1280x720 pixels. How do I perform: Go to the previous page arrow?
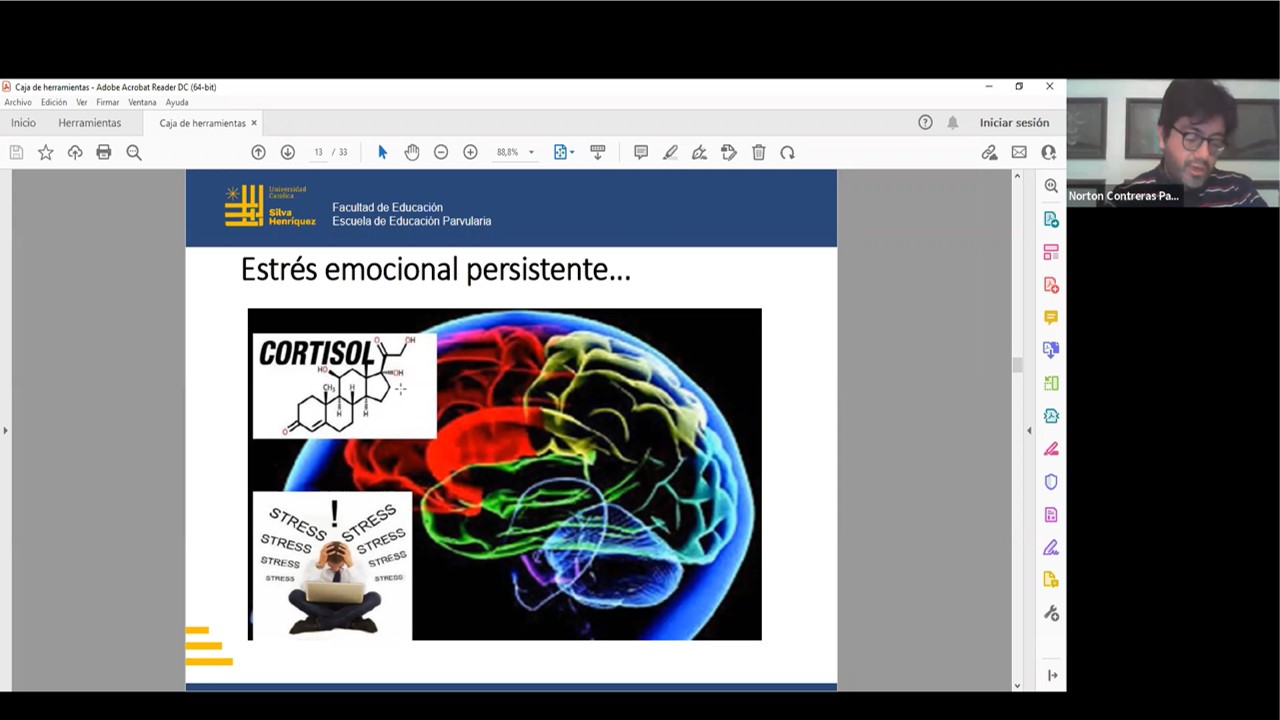click(x=258, y=152)
